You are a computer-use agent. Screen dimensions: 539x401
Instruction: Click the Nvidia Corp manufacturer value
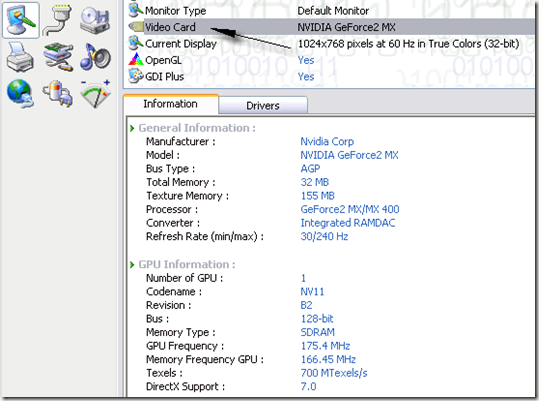[x=327, y=141]
